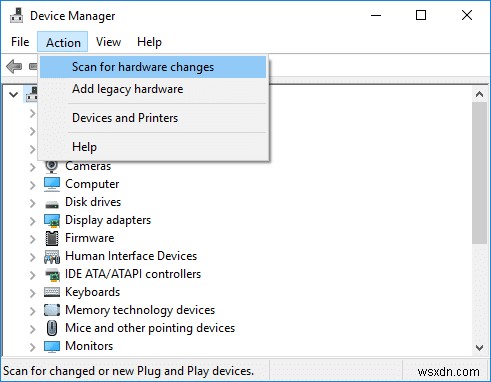Viewport: 491px width, 382px height.
Task: Expand the Monitors category
Action: (32, 346)
